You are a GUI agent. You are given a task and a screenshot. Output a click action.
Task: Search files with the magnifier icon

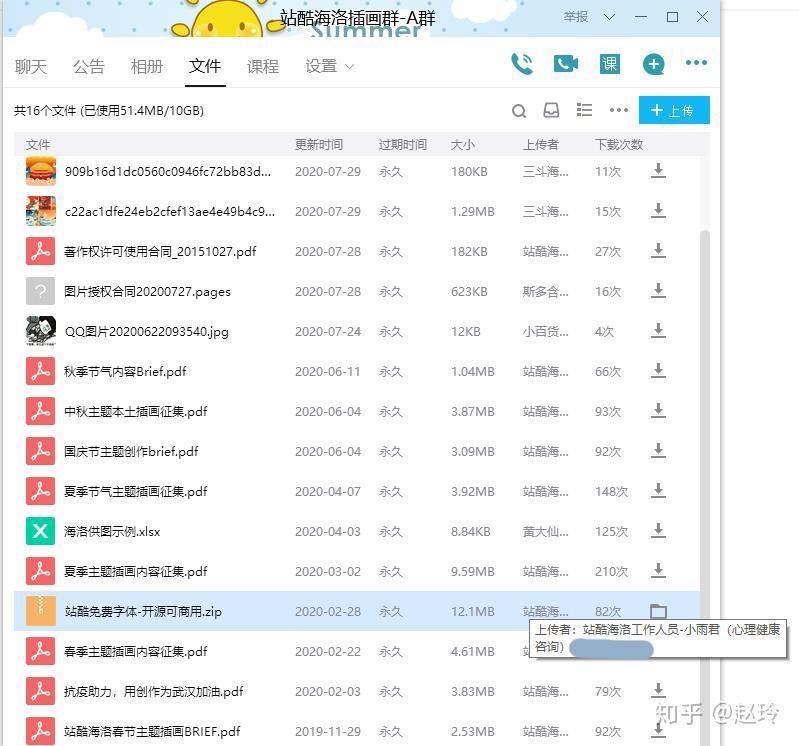[x=519, y=111]
